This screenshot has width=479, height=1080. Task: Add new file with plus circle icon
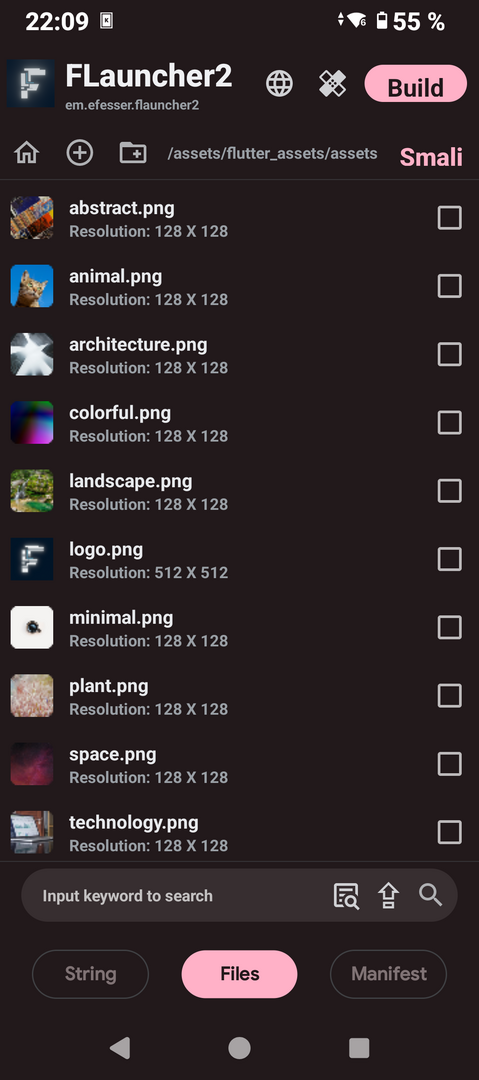pyautogui.click(x=79, y=152)
